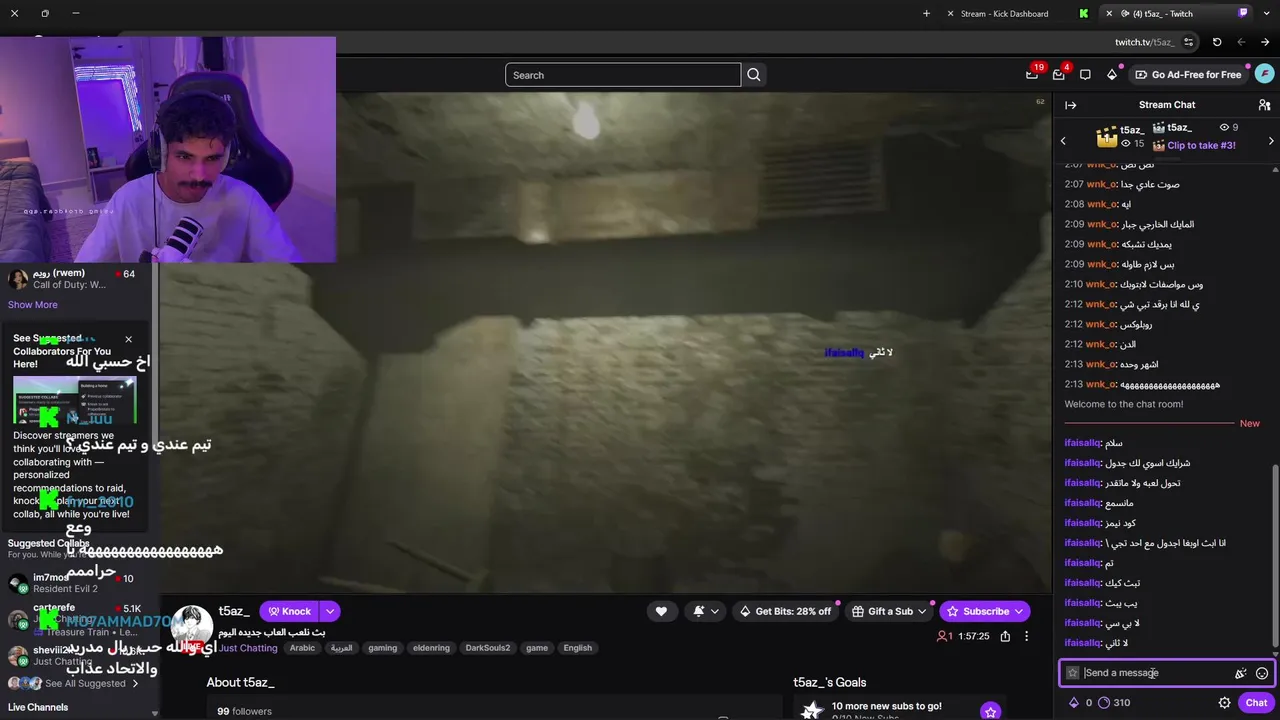Send message with Chat button
1280x720 pixels.
click(1257, 703)
